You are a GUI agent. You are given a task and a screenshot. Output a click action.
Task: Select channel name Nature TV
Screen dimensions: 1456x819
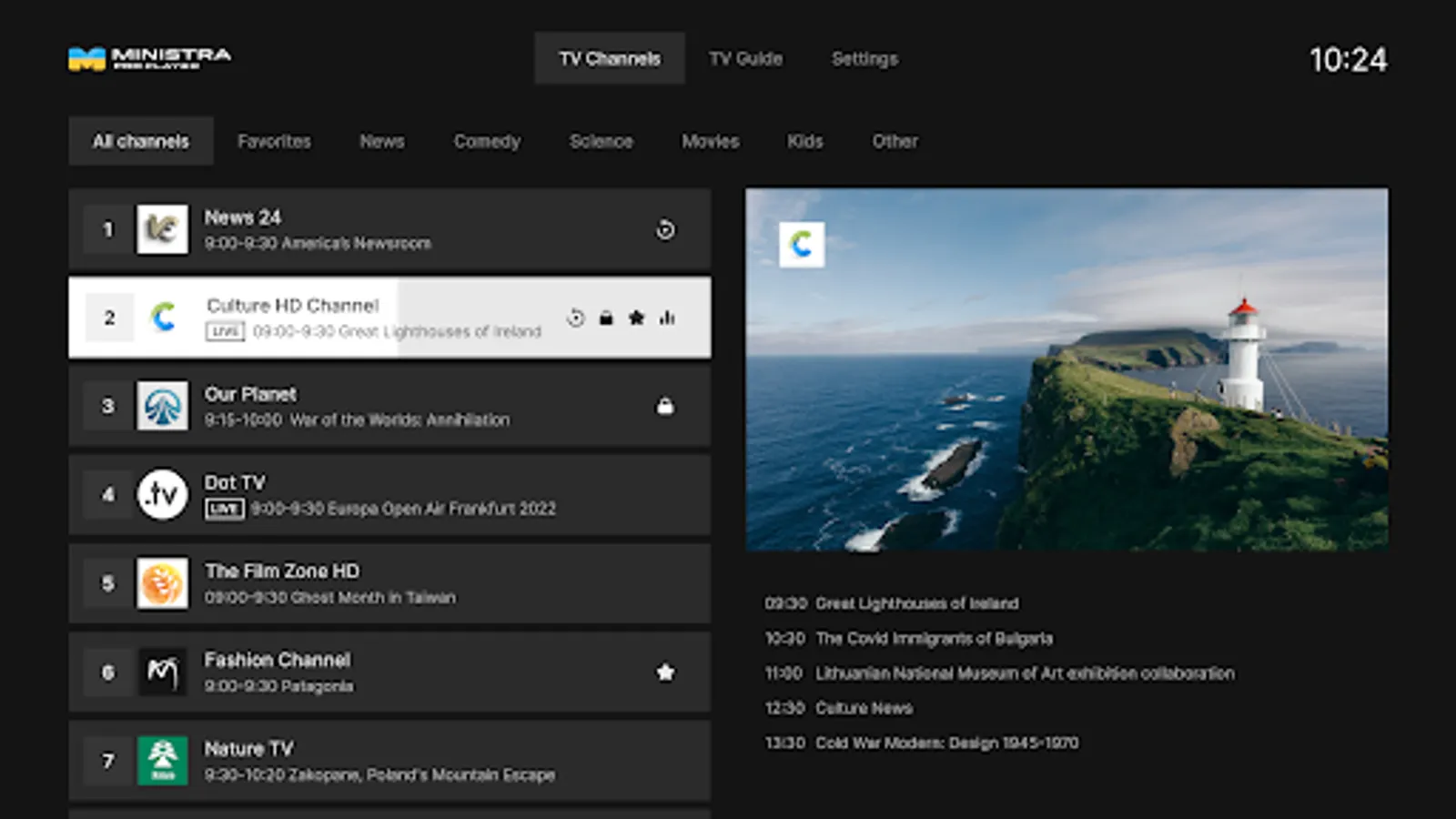click(248, 748)
